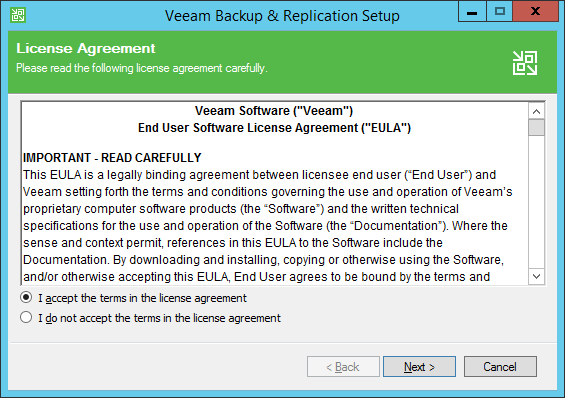Close the Veeam setup window
The width and height of the screenshot is (566, 398).
(535, 12)
